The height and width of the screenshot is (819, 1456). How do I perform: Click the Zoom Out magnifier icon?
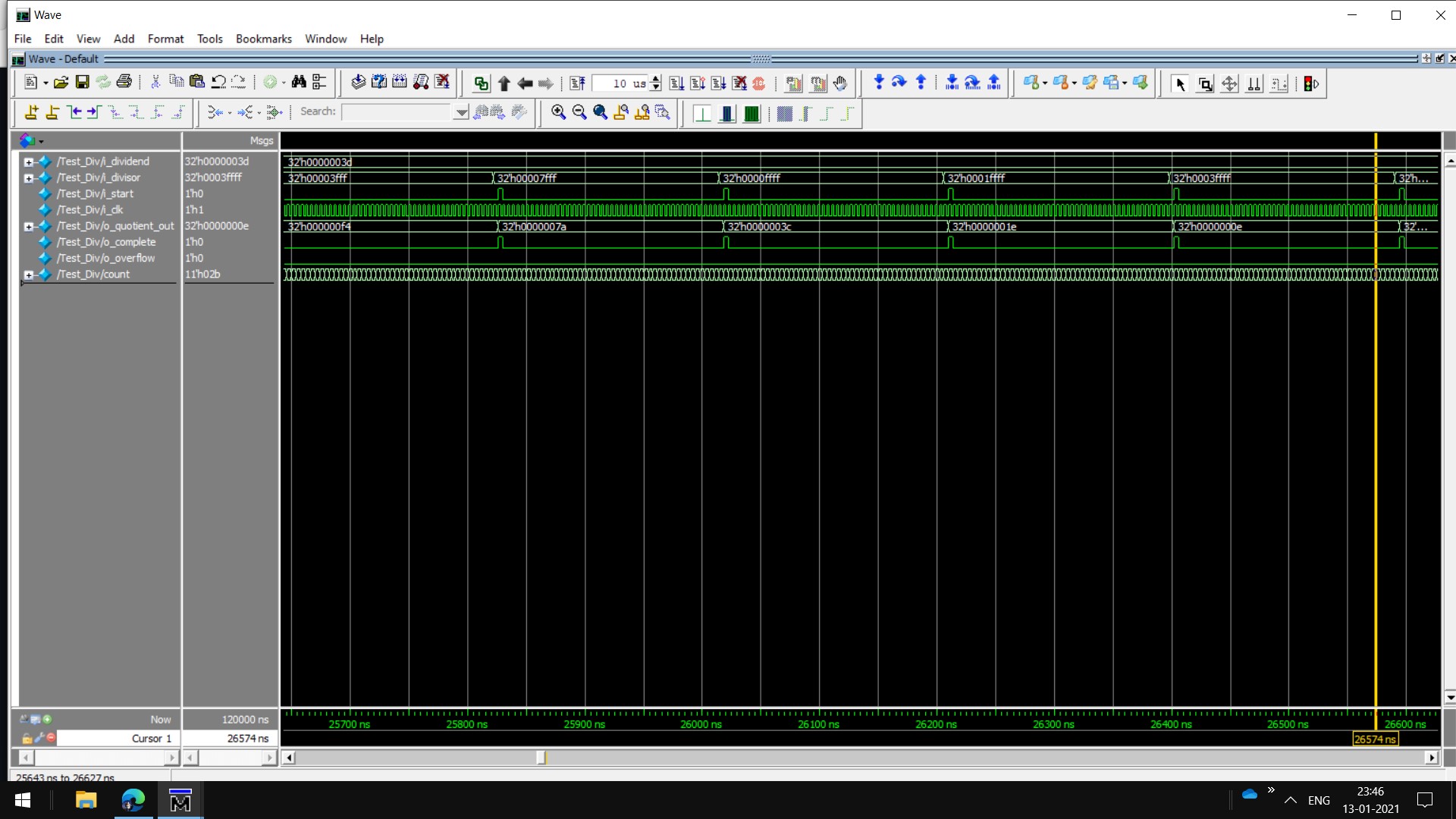tap(579, 112)
